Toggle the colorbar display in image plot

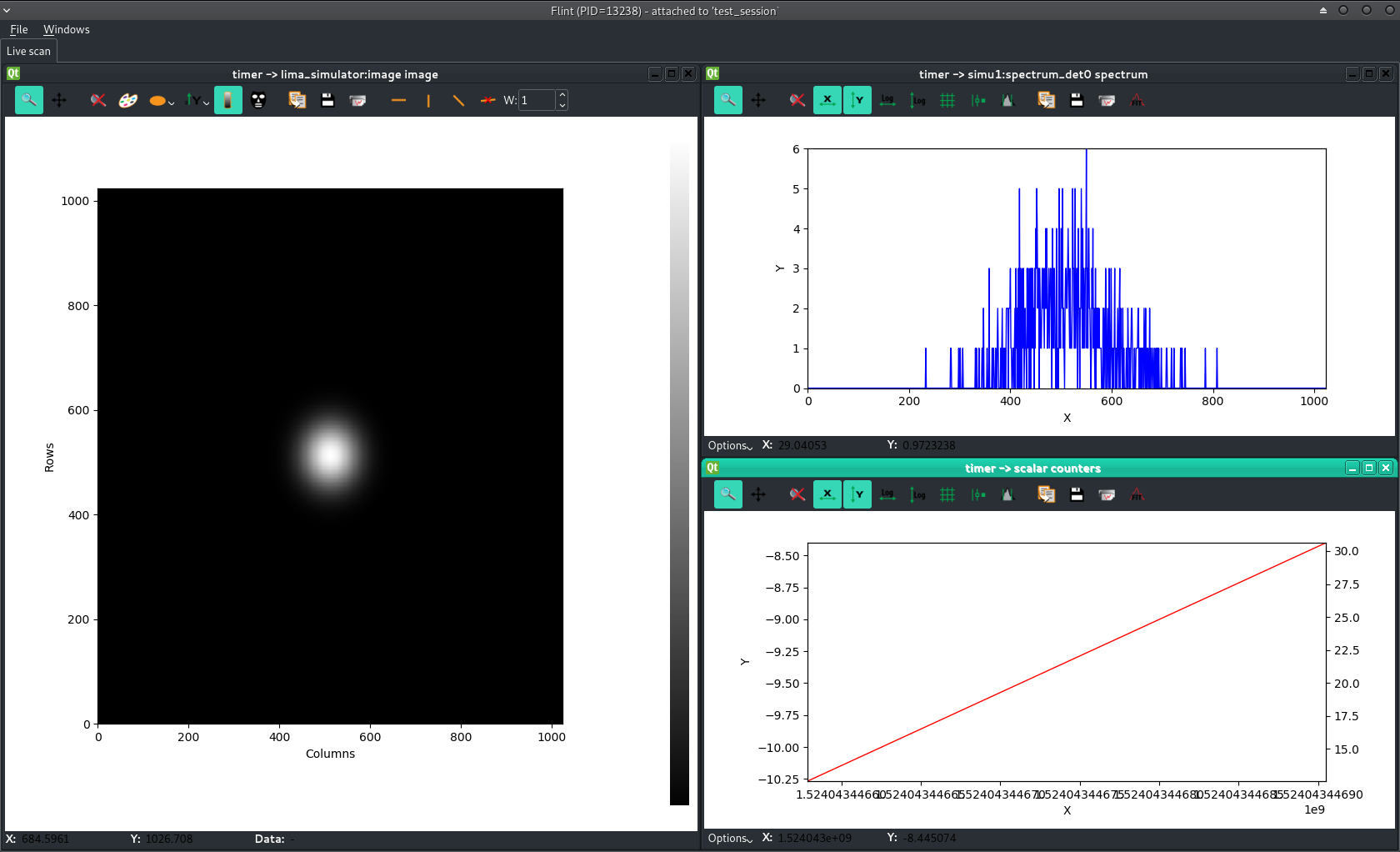pyautogui.click(x=228, y=100)
